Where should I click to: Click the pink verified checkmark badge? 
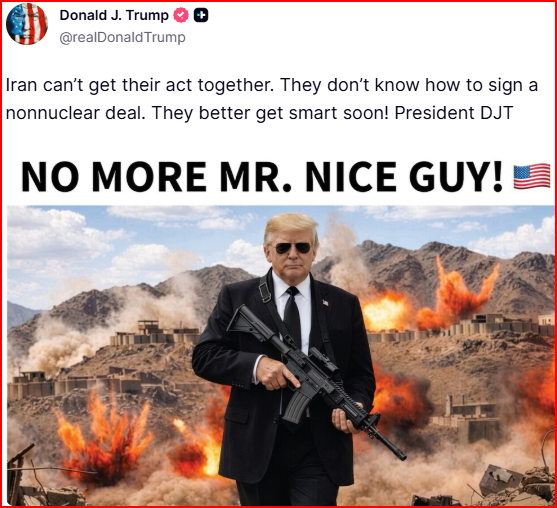click(x=181, y=15)
